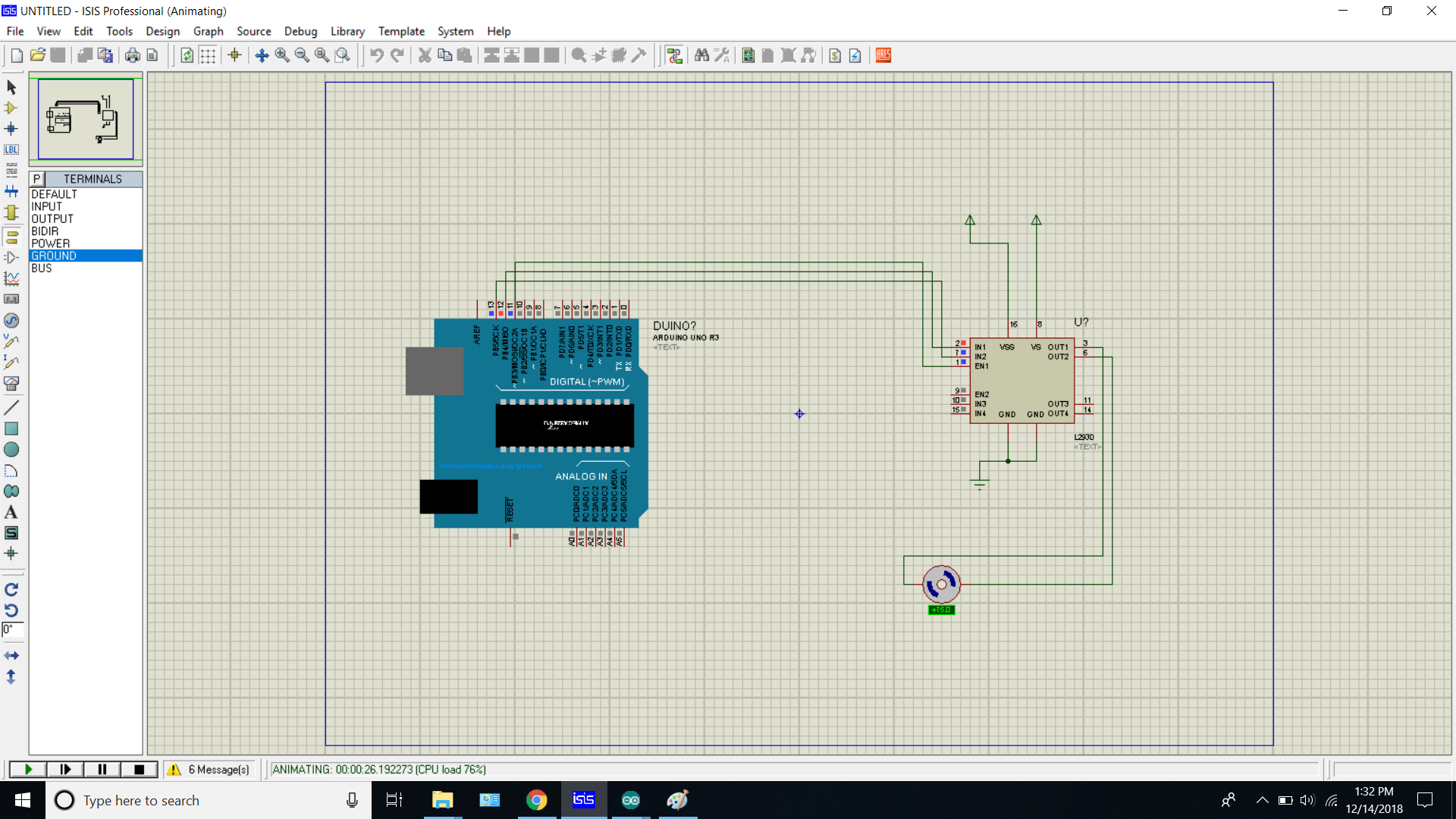The height and width of the screenshot is (819, 1456).
Task: Click the rotate clockwise icon
Action: 11,589
